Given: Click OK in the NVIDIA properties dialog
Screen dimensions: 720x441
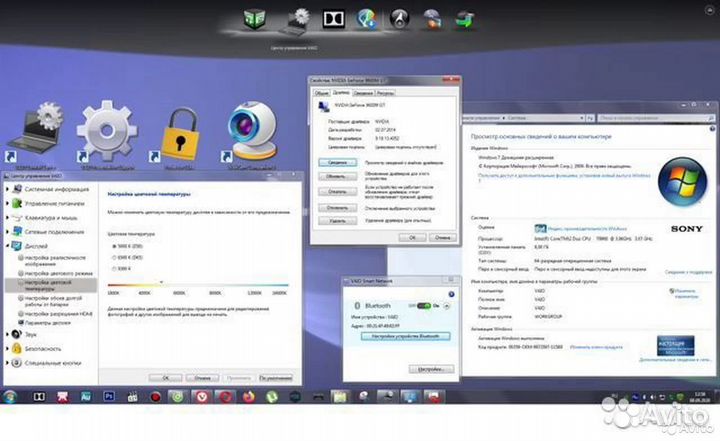Looking at the screenshot, I should [x=412, y=237].
